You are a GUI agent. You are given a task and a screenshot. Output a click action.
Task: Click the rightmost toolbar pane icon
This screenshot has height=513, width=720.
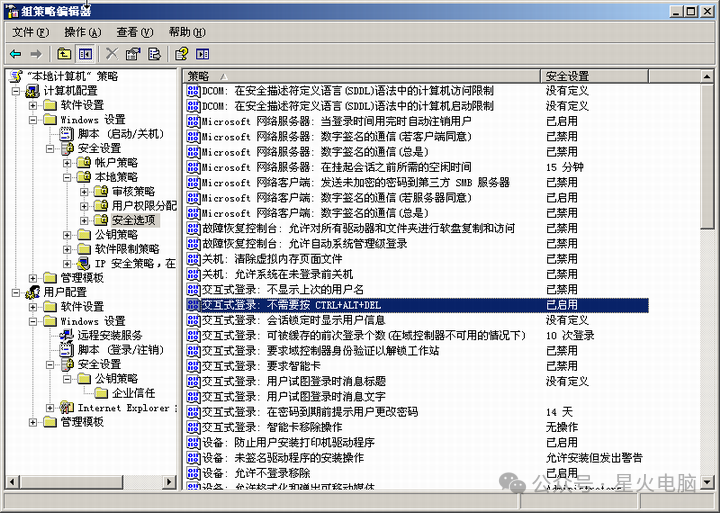pos(202,54)
